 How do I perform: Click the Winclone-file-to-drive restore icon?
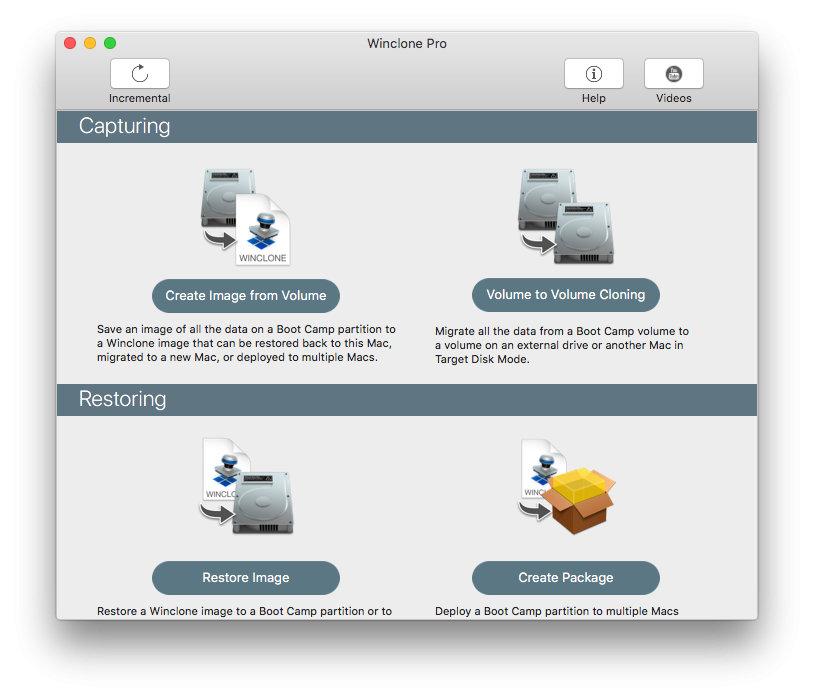[x=247, y=487]
